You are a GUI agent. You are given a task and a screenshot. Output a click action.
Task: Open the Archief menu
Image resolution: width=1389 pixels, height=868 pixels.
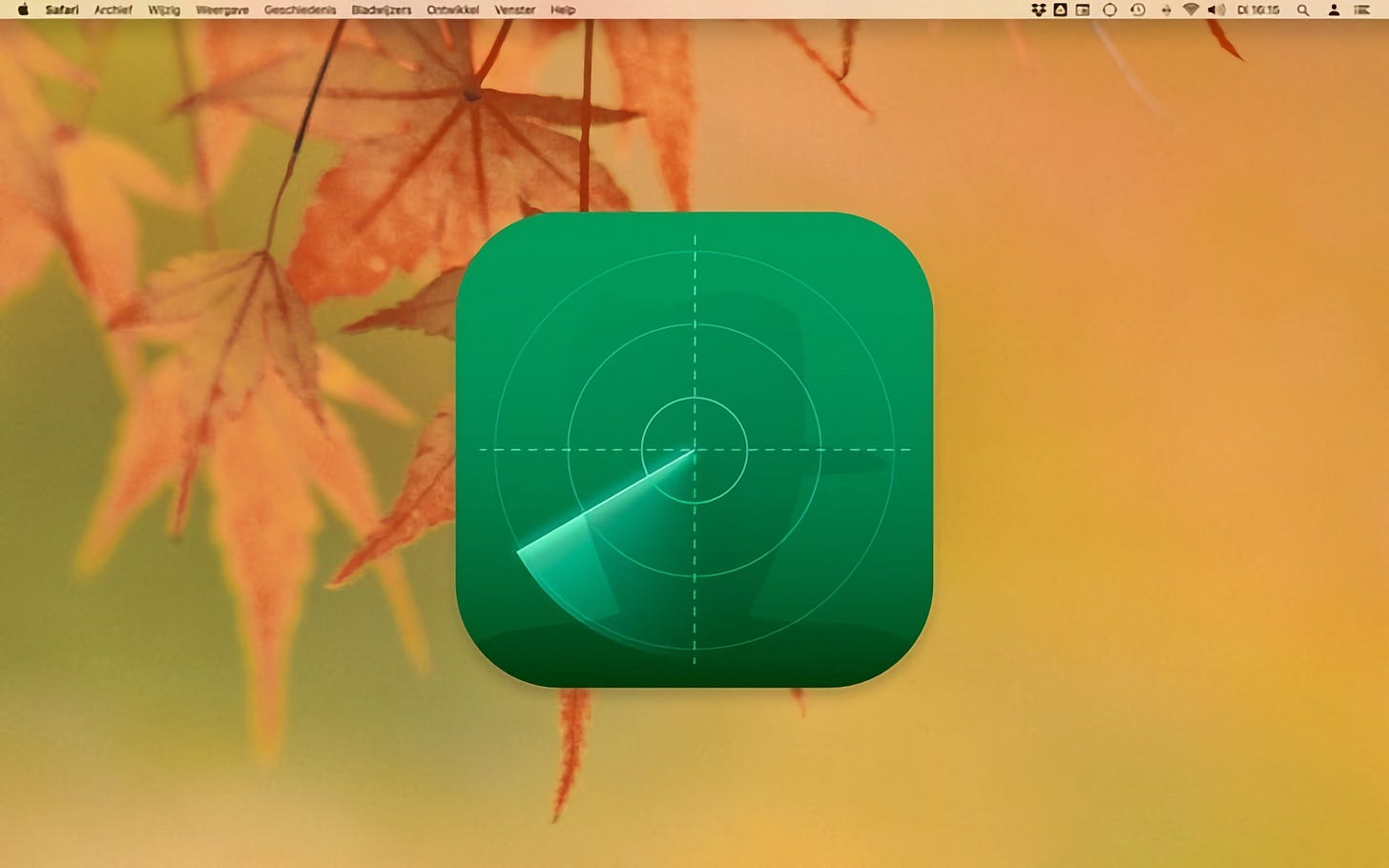pos(113,10)
